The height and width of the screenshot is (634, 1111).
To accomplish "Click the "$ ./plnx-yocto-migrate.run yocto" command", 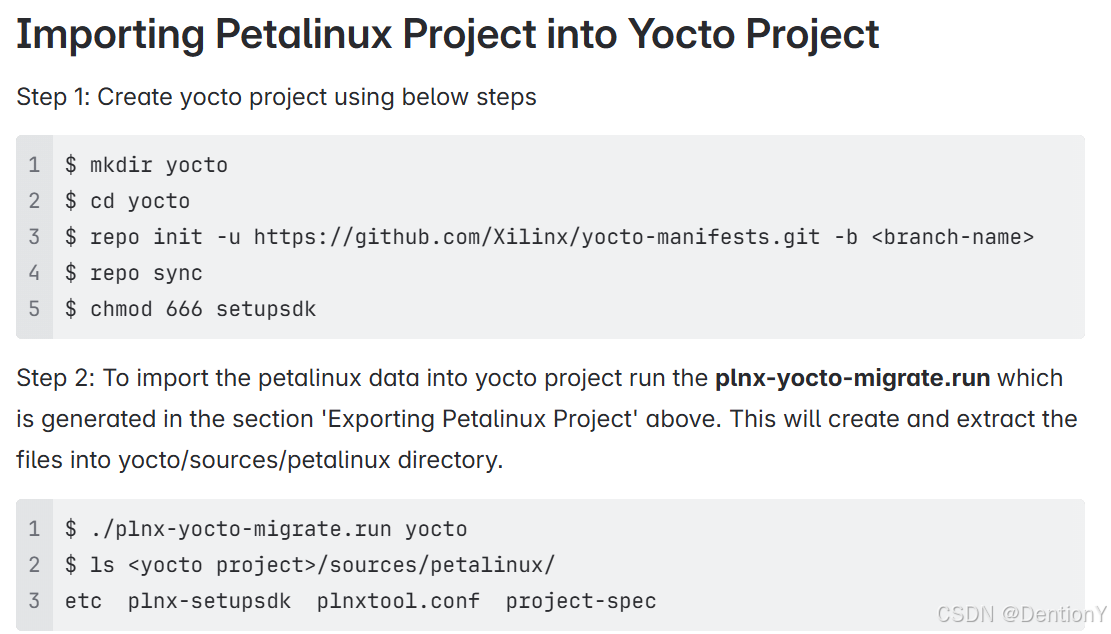I will (x=266, y=529).
